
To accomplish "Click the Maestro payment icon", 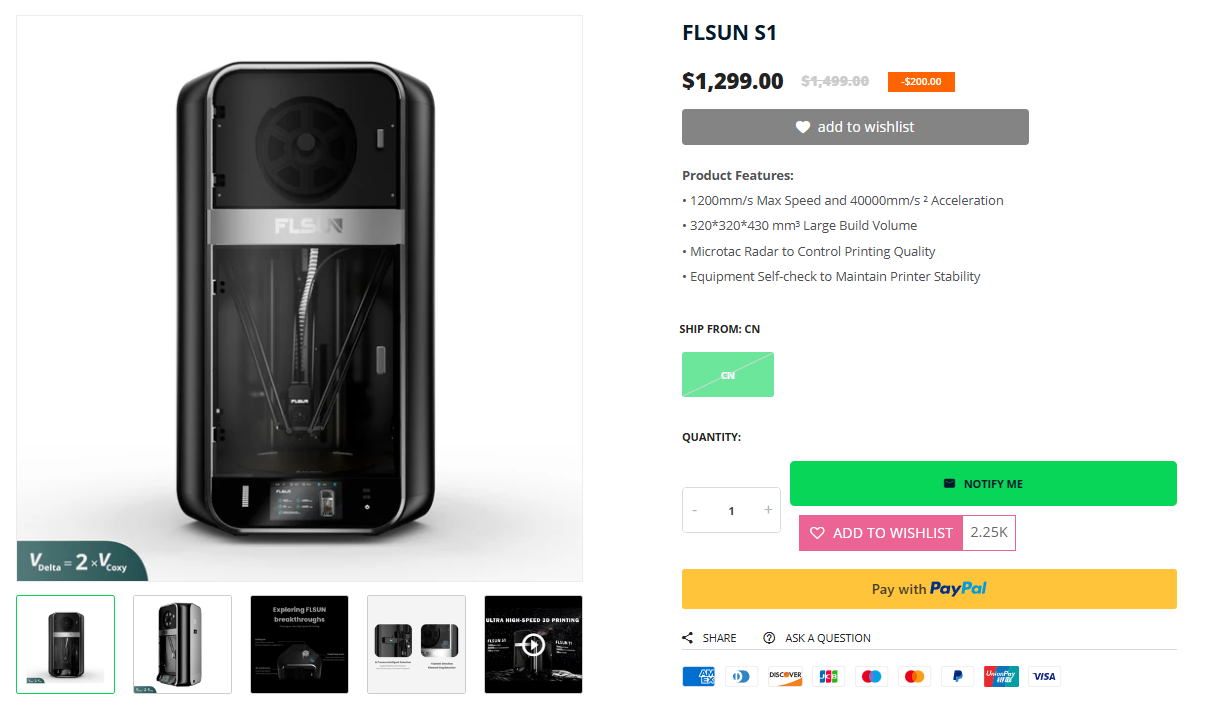I will [x=871, y=676].
